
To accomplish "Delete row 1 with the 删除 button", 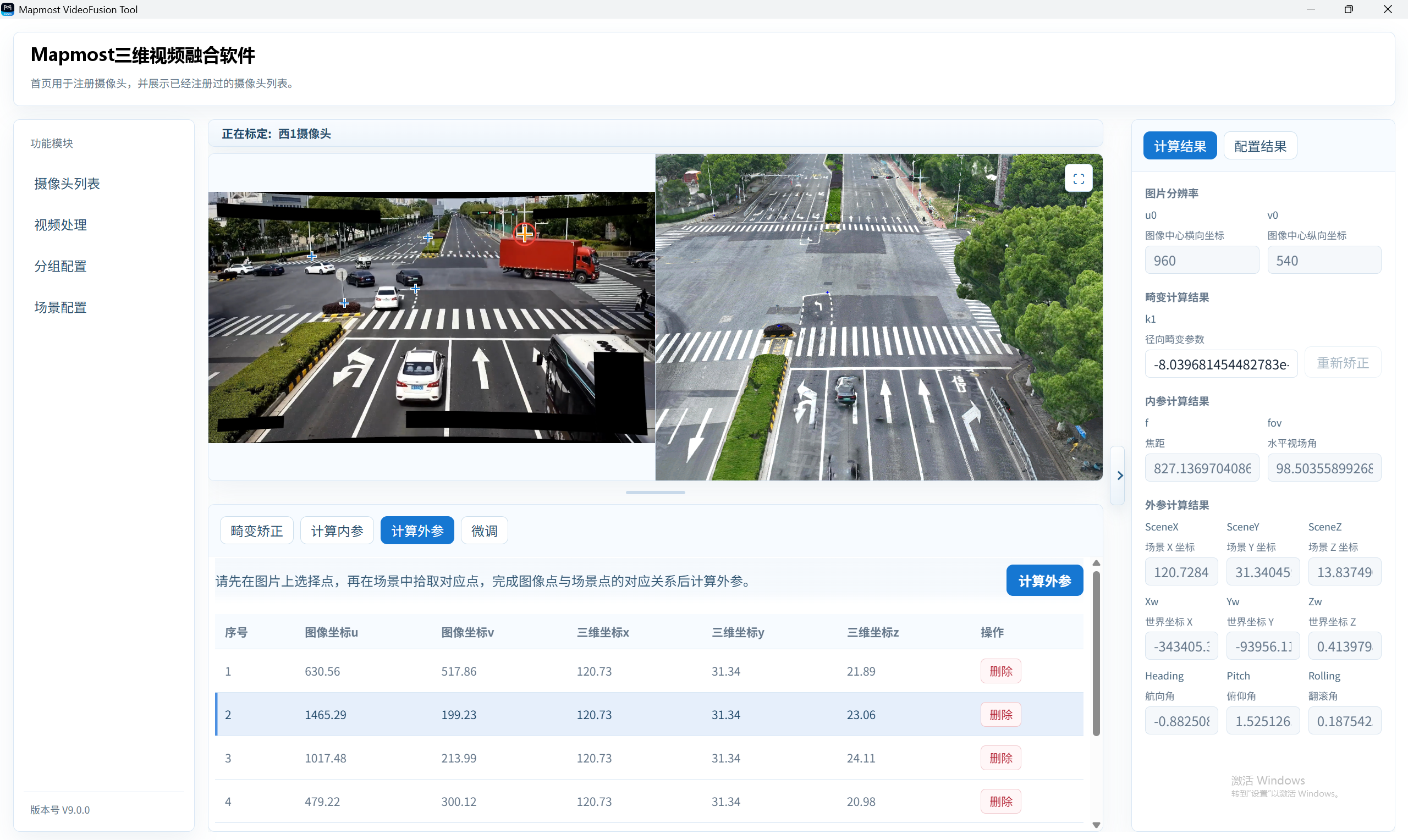I will [x=1000, y=671].
